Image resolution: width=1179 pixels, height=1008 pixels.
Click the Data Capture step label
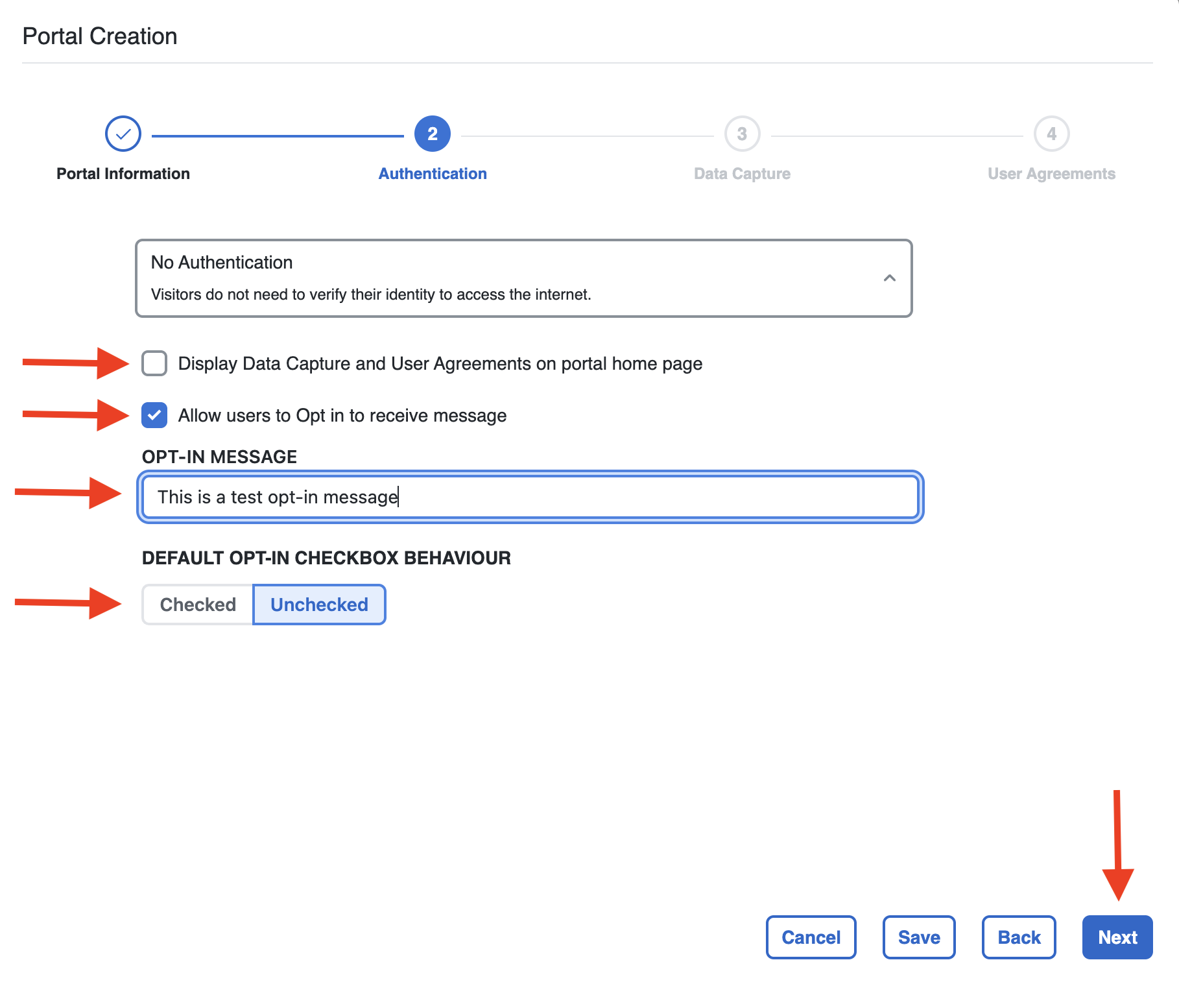tap(742, 174)
